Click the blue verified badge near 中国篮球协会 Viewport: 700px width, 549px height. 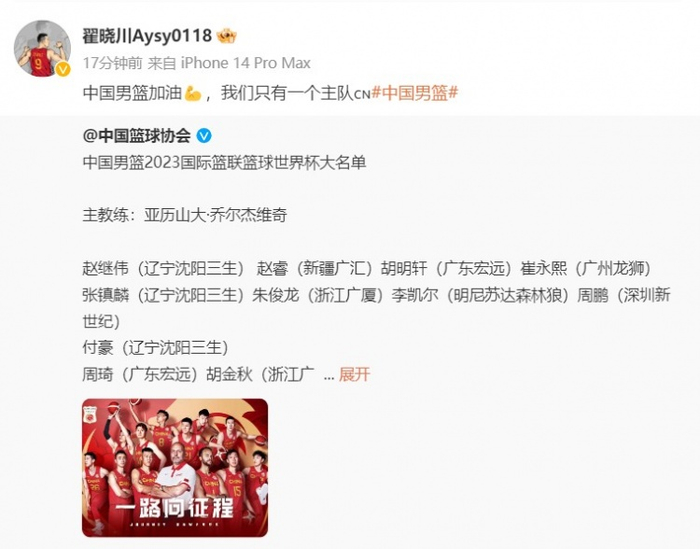(204, 136)
